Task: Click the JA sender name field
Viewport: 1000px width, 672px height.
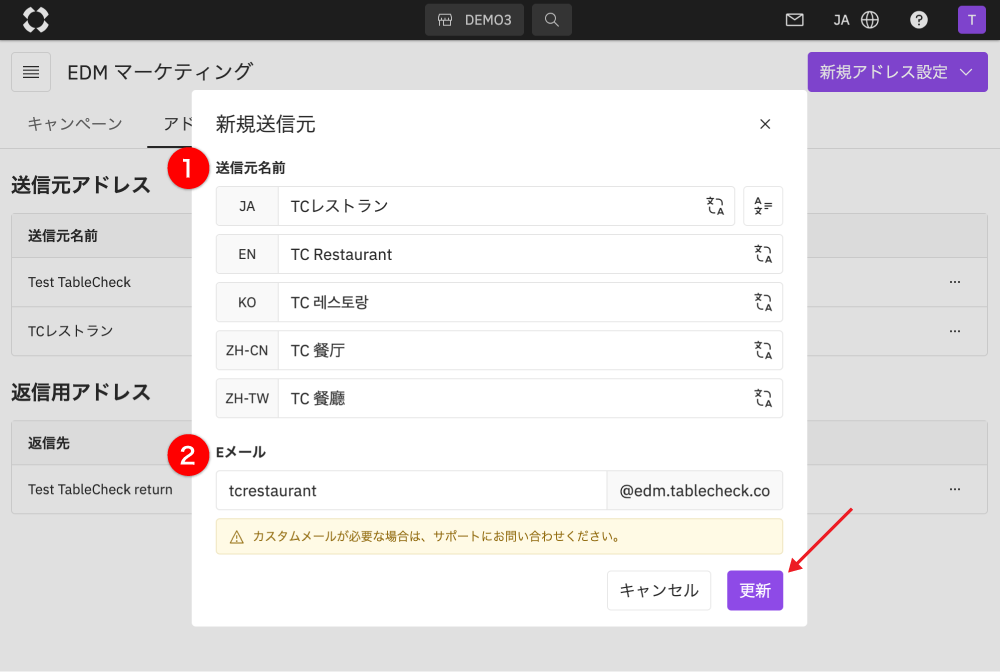Action: (491, 206)
